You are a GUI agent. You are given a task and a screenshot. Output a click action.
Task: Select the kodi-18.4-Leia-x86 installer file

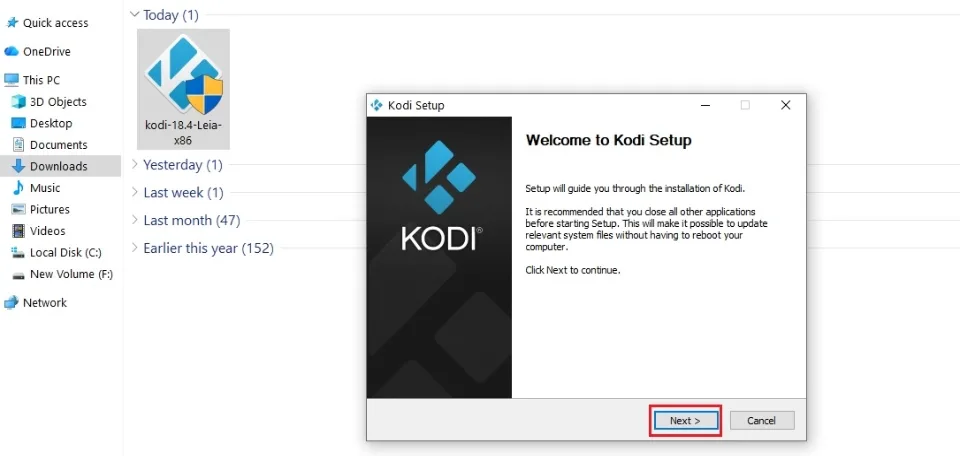[x=183, y=88]
